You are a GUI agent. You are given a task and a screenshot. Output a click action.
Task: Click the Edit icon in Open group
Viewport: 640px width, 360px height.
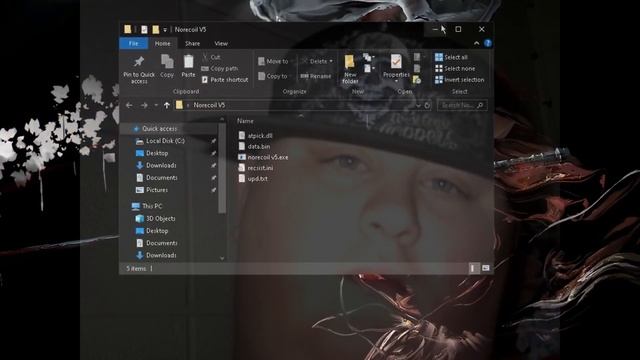point(417,68)
